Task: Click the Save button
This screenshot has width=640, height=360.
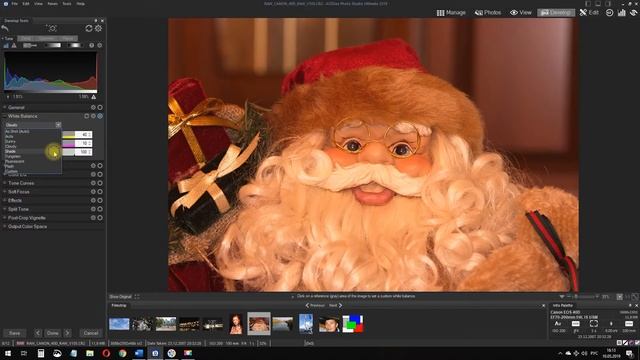Action: point(15,333)
